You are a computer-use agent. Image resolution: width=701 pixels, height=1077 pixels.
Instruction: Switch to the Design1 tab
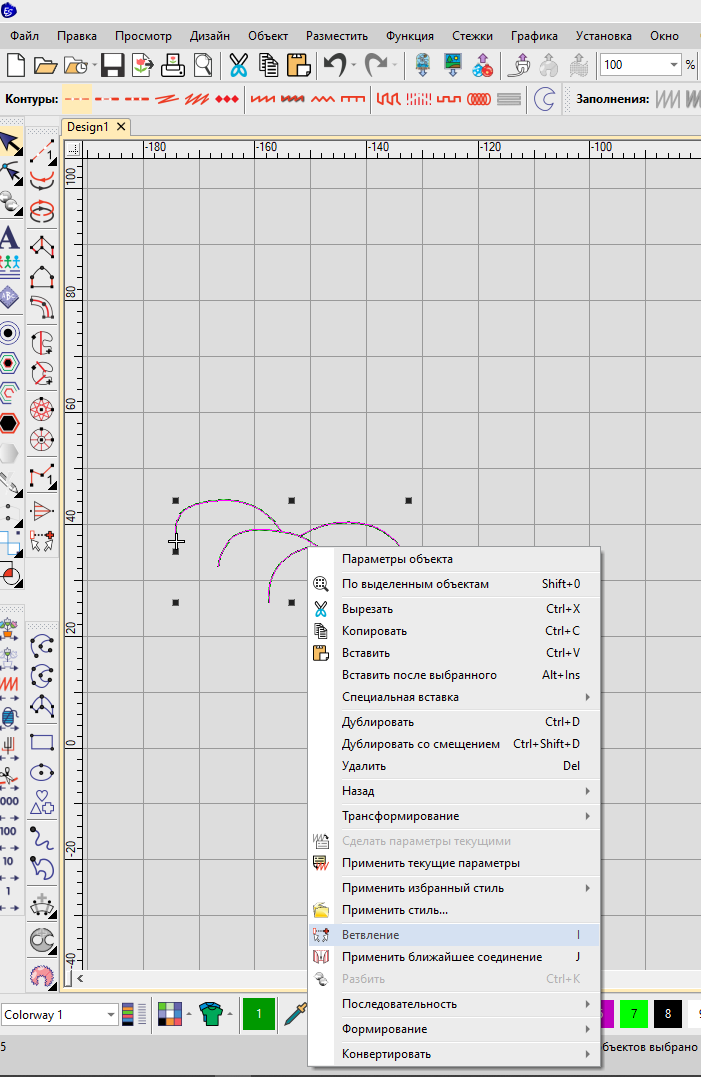click(x=87, y=127)
